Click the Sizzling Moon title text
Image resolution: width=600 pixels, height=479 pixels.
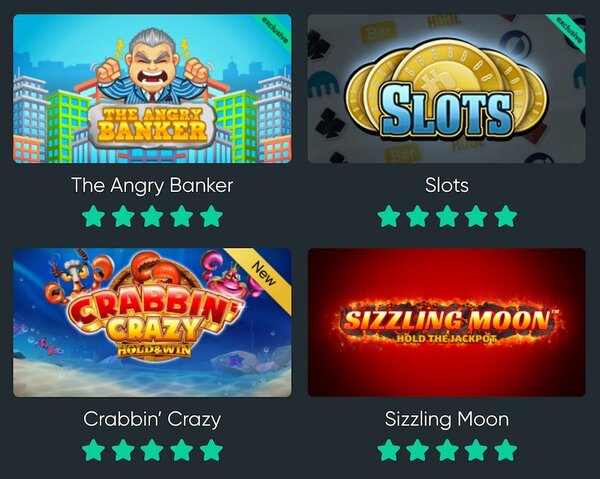[447, 419]
